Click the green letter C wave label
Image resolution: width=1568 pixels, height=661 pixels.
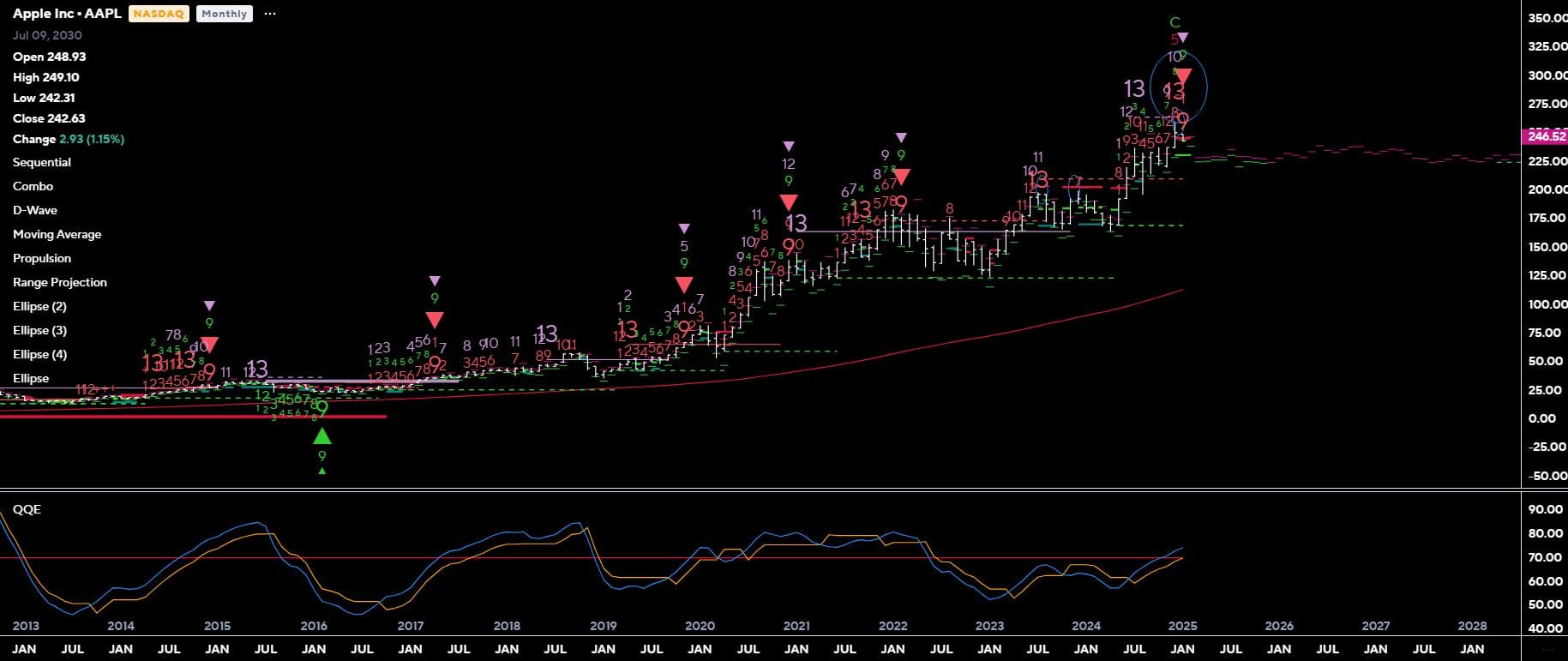coord(1175,22)
